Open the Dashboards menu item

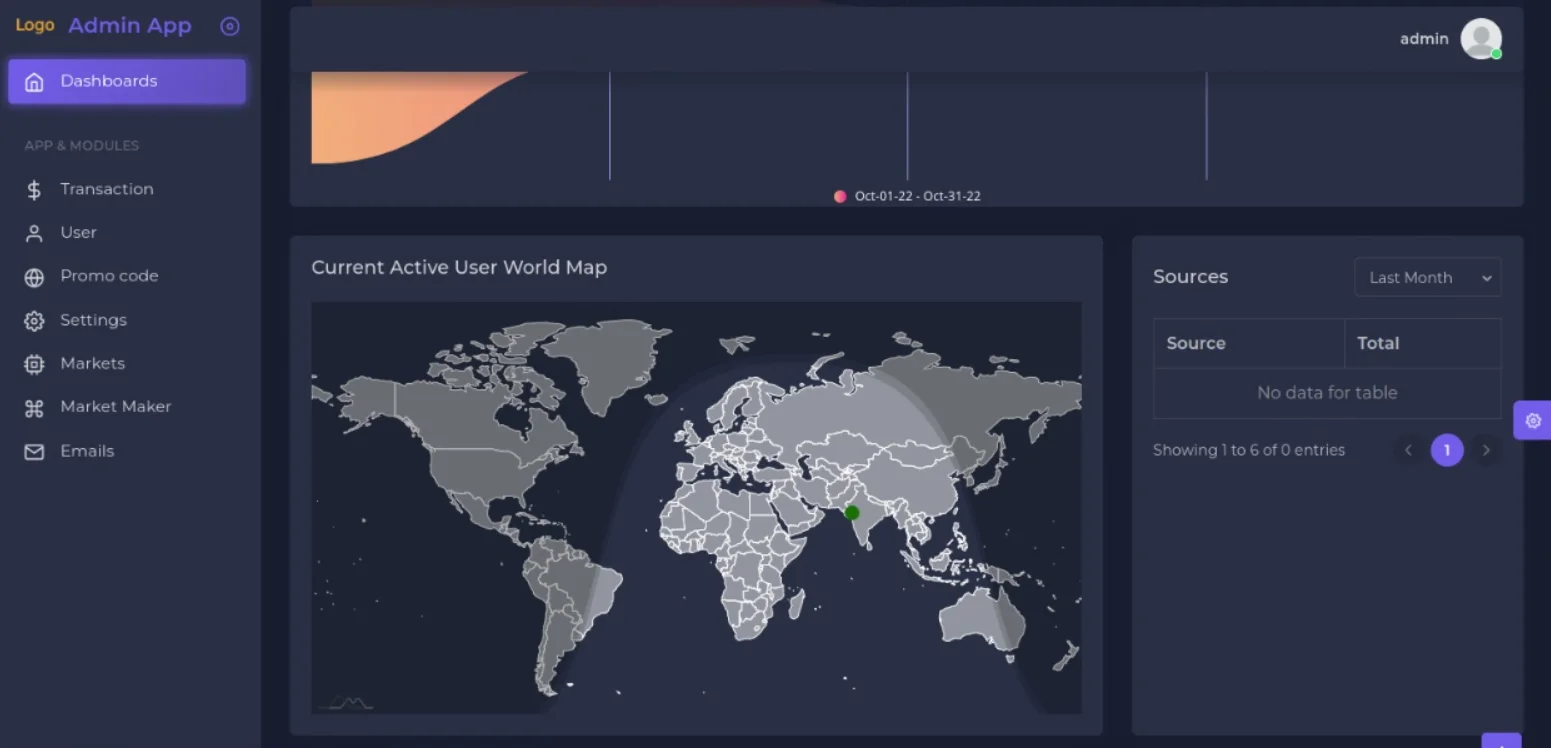(x=127, y=81)
